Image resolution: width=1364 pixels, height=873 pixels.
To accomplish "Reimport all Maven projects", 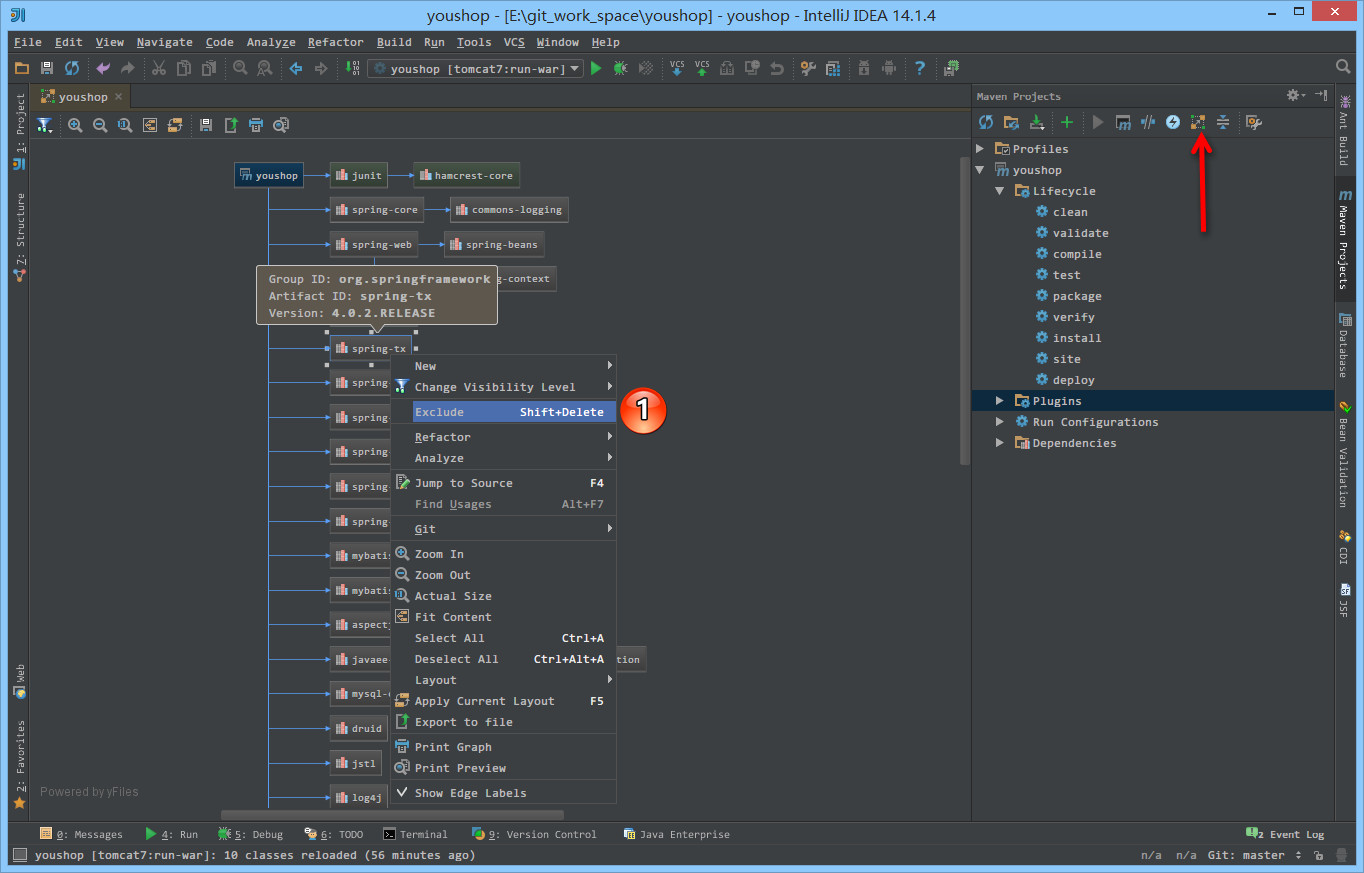I will click(x=986, y=122).
